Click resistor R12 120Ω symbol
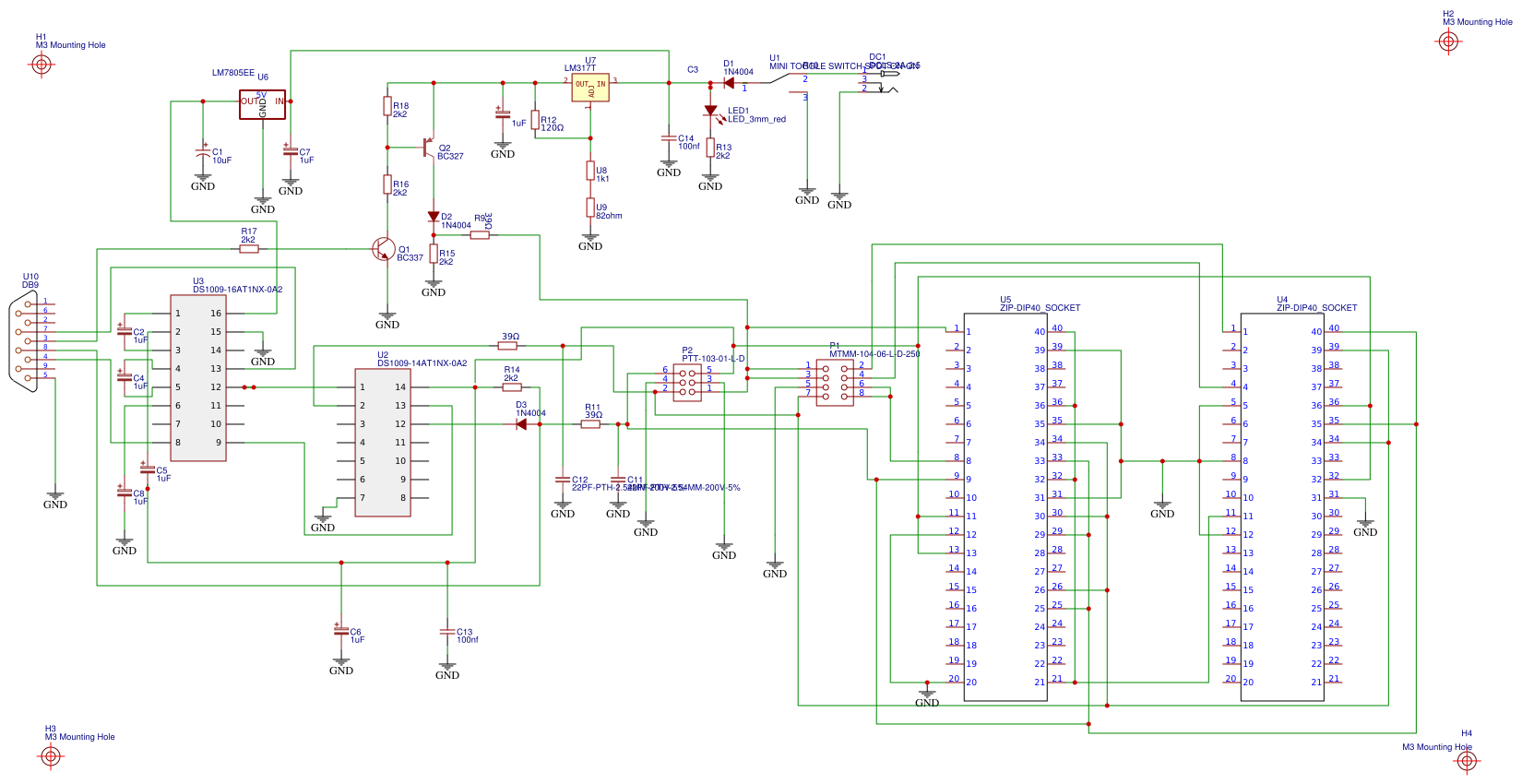Image resolution: width=1522 pixels, height=784 pixels. pos(535,120)
